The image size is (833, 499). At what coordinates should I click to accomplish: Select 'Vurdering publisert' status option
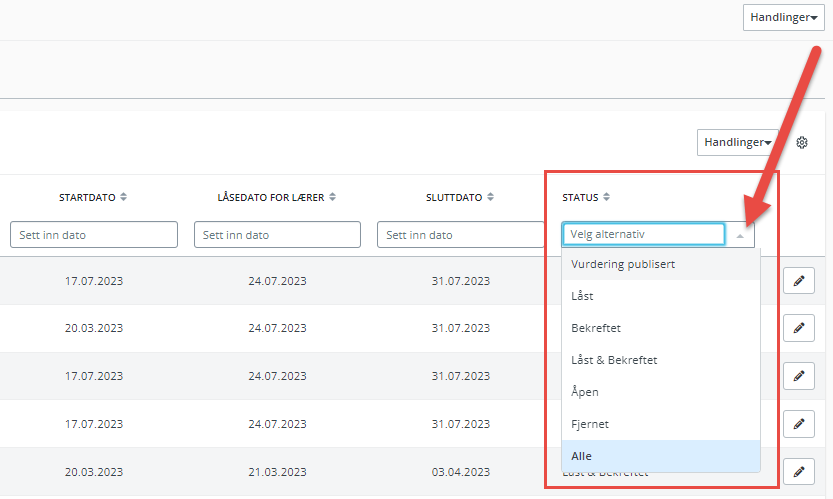(x=661, y=264)
